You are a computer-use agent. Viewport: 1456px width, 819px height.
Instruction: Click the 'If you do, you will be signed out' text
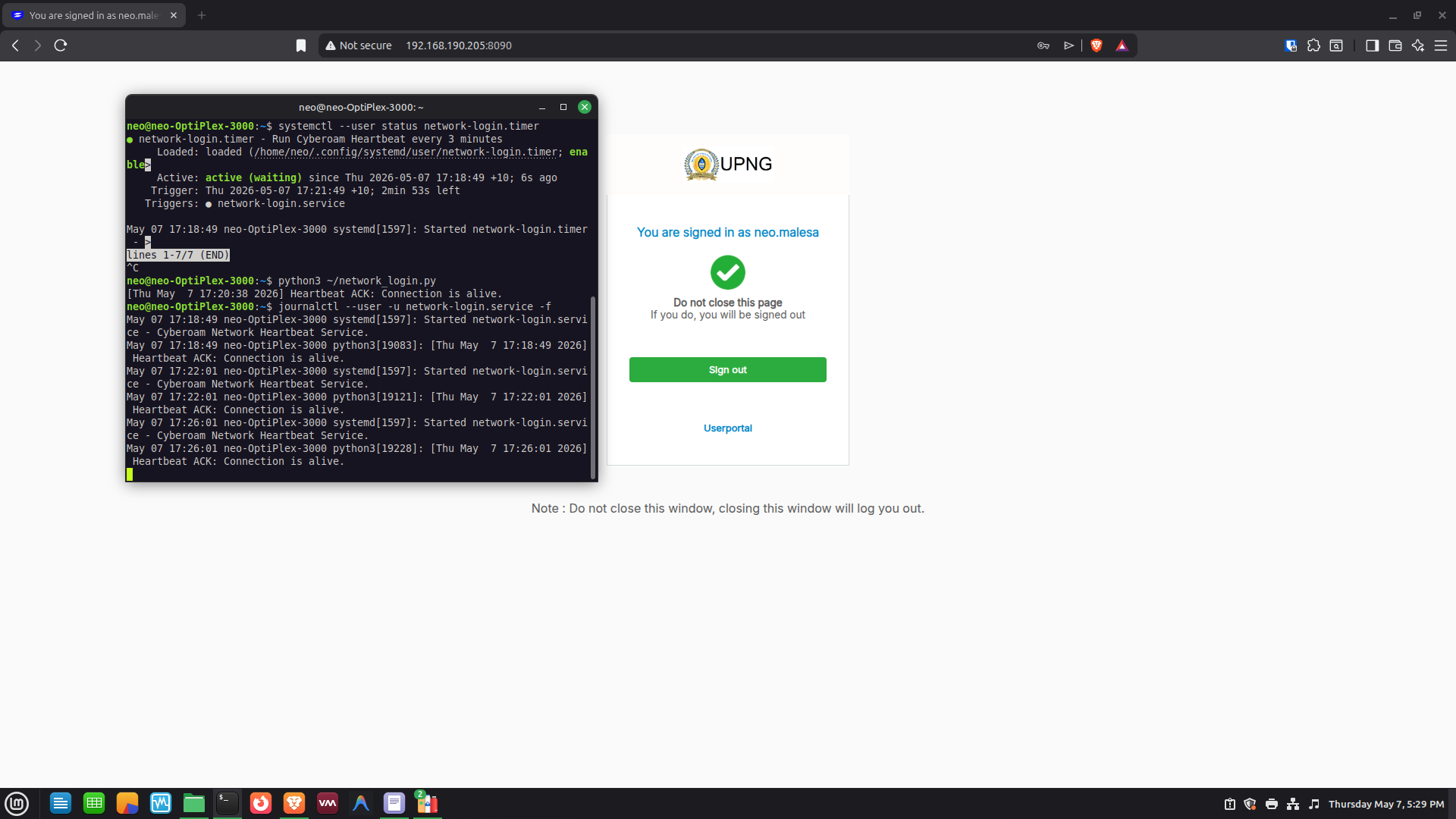click(728, 315)
